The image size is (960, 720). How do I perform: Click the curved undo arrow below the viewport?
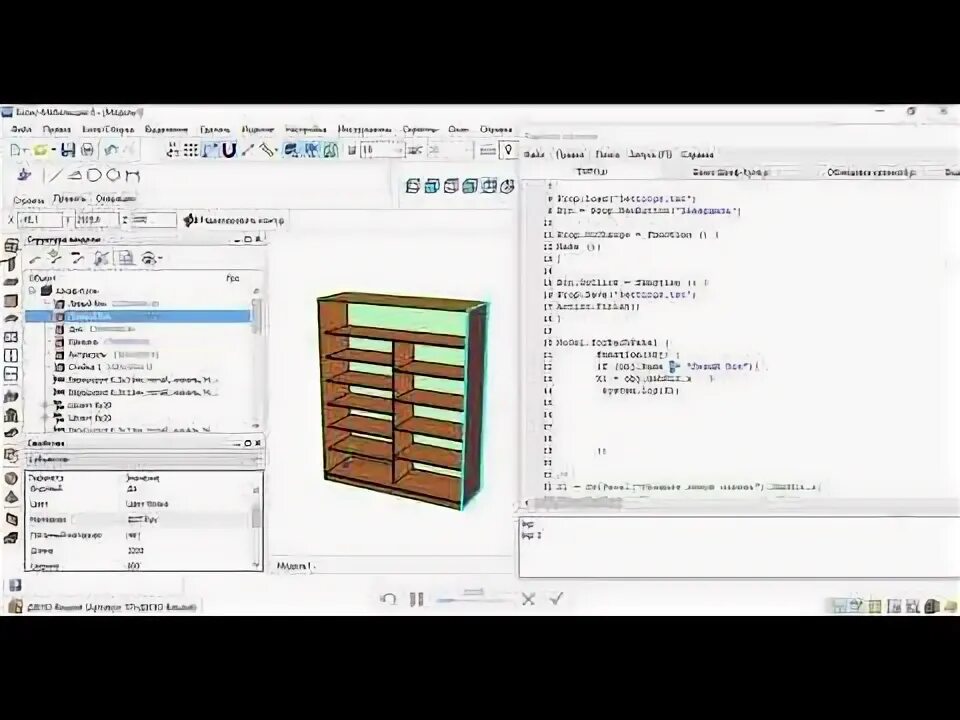point(388,599)
